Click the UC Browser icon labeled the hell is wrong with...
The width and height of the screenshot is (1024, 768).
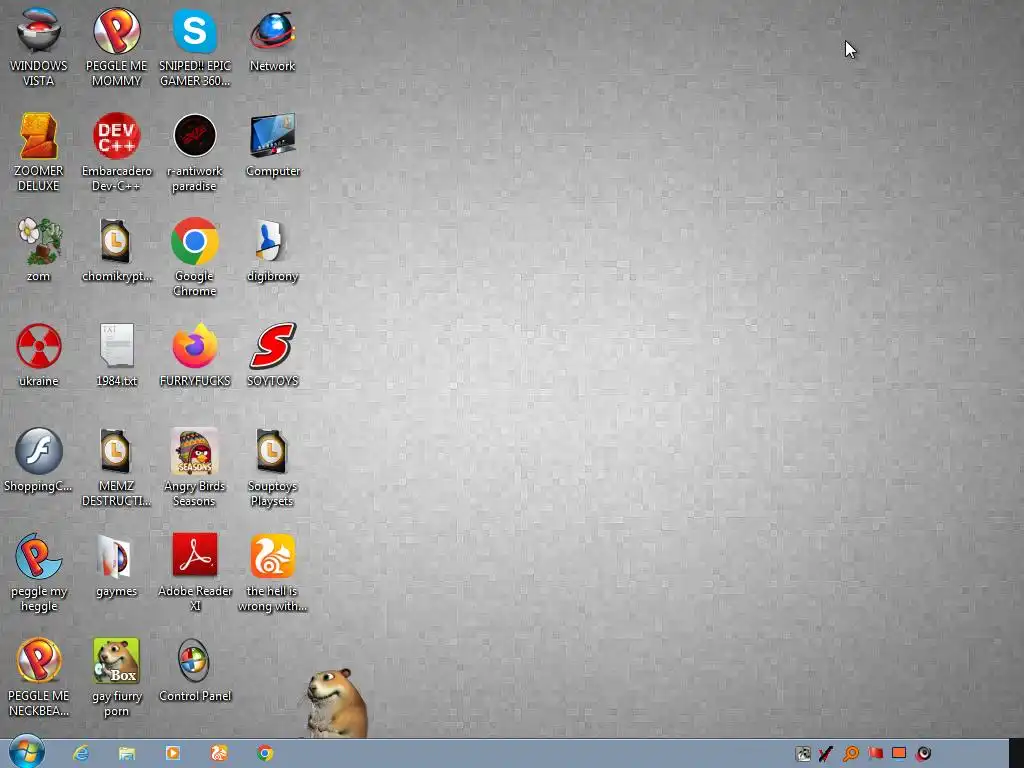click(272, 572)
